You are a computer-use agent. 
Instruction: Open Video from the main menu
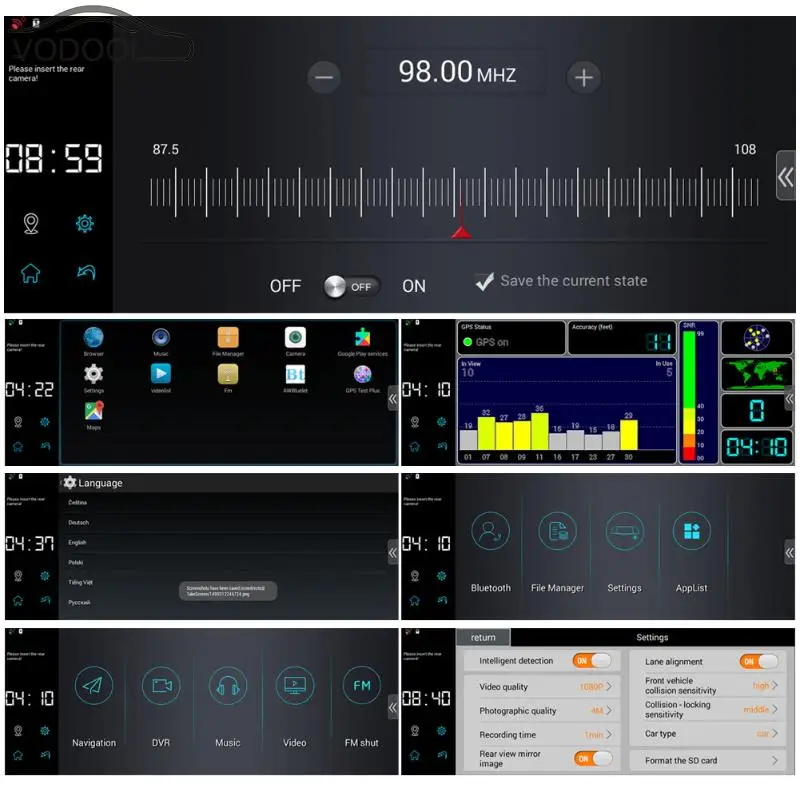(295, 707)
